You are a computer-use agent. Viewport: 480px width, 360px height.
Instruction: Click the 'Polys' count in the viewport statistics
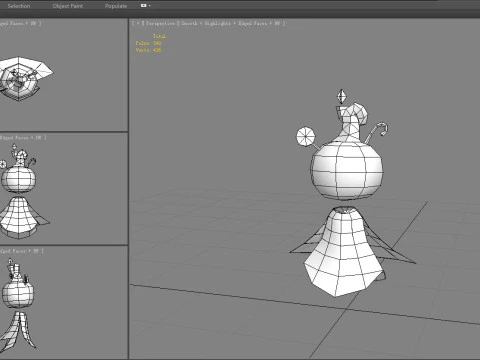[148, 43]
